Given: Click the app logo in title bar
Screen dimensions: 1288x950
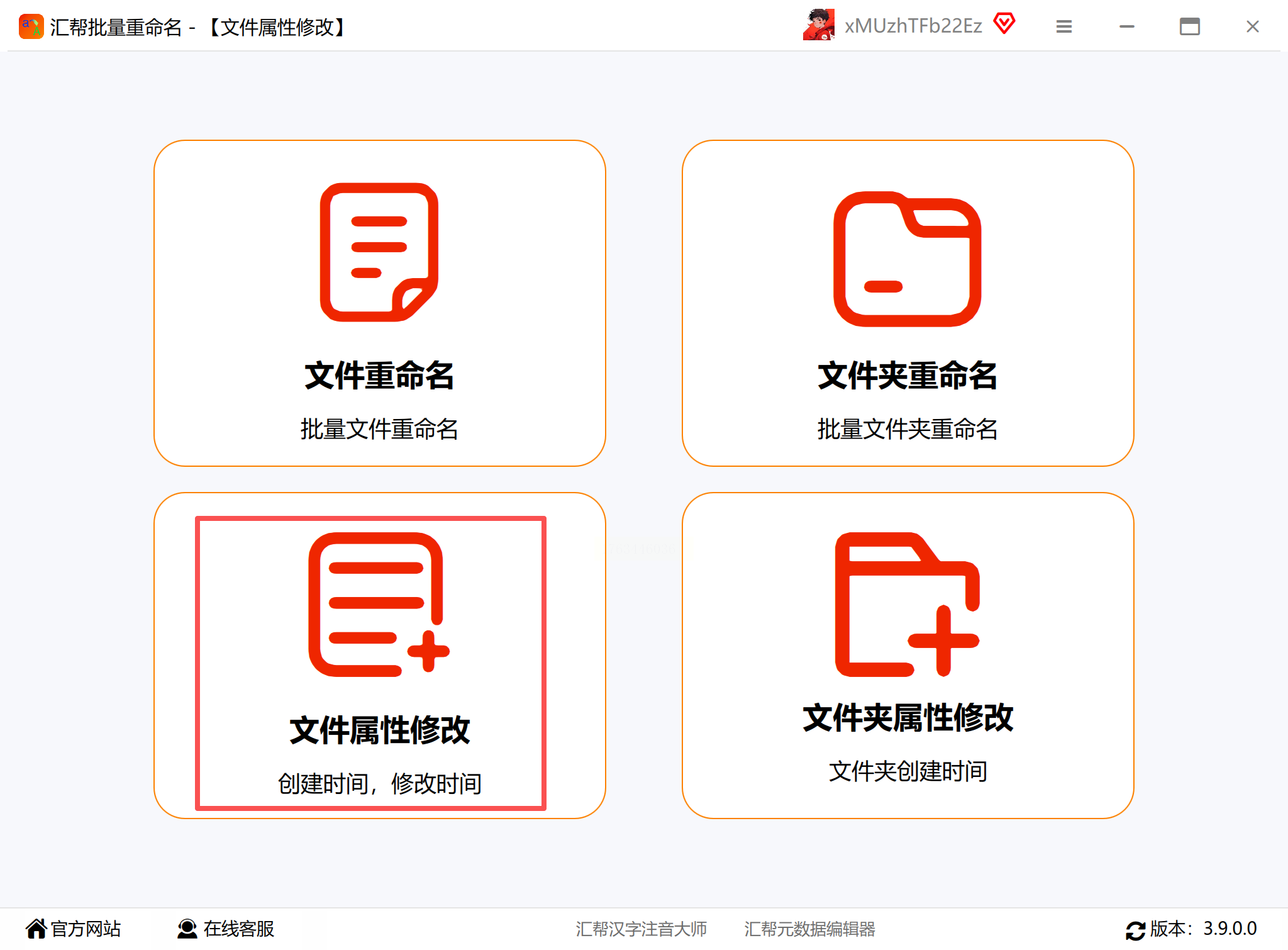Looking at the screenshot, I should tap(31, 26).
